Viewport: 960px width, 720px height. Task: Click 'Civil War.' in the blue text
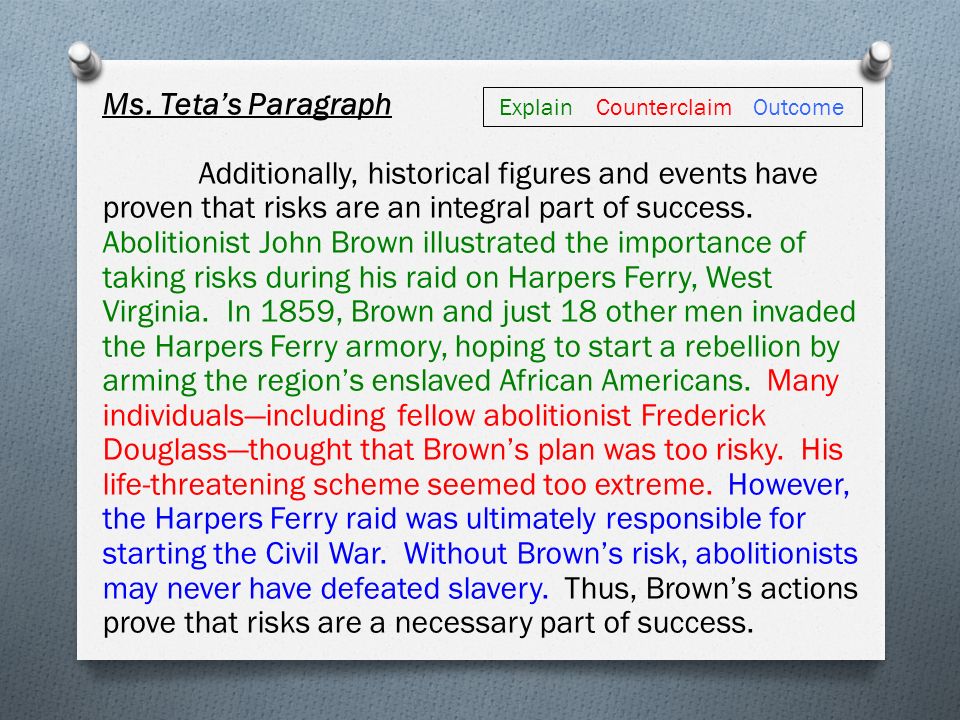[326, 553]
